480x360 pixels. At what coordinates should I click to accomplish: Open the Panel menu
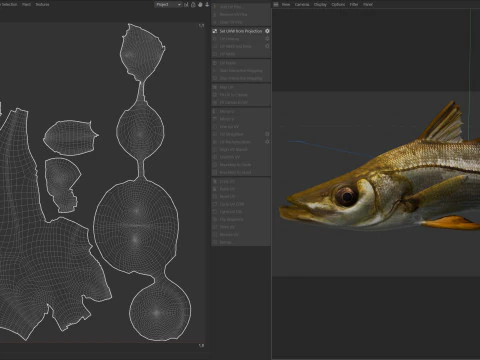click(x=368, y=4)
